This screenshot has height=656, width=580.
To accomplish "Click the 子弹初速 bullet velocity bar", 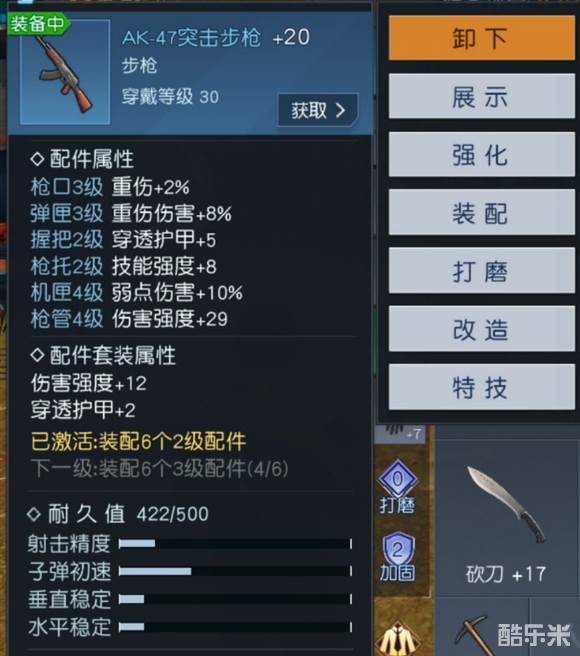I will (235, 571).
